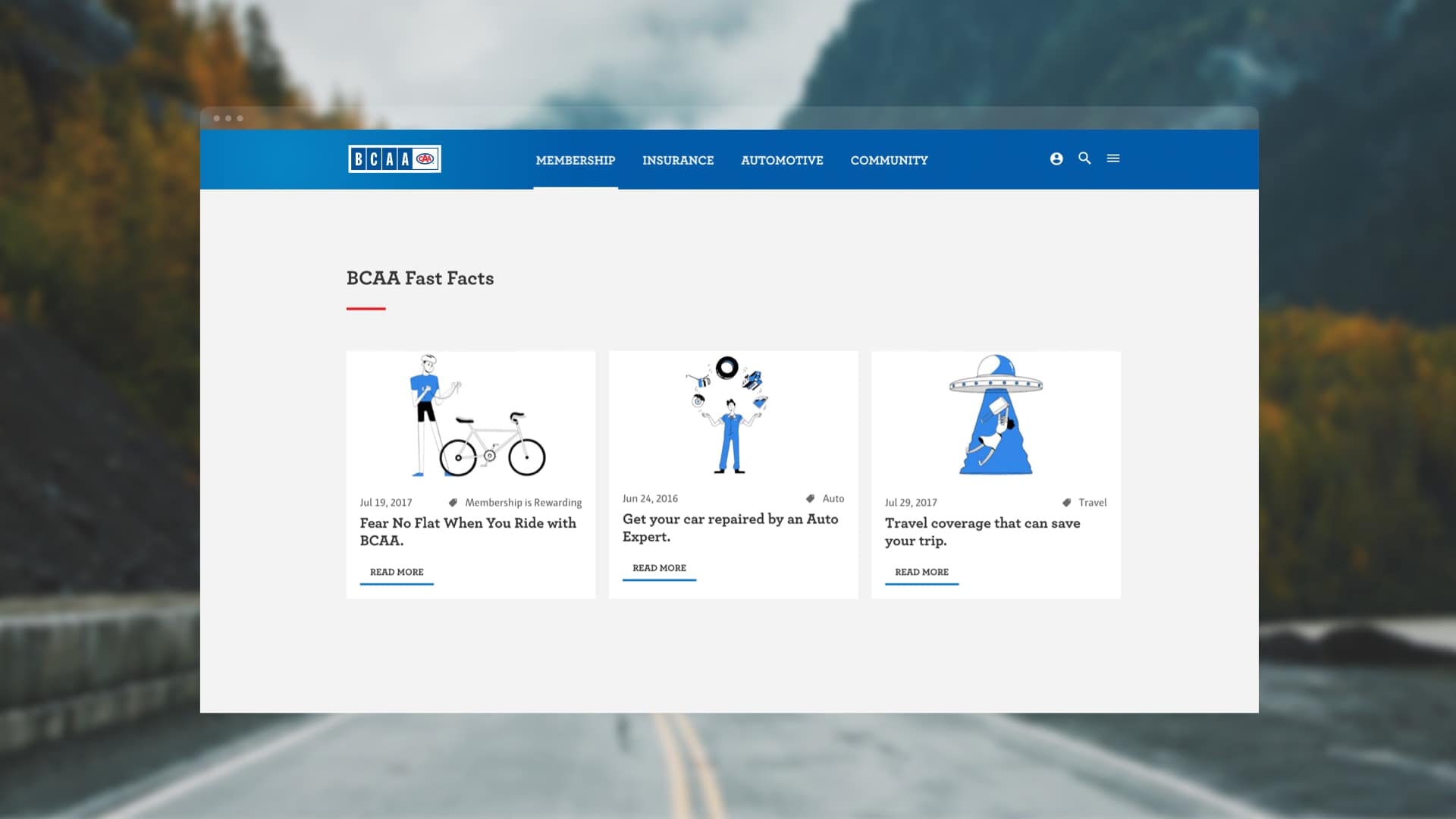The image size is (1456, 819).
Task: Open the Community navigation item
Action: click(x=889, y=160)
